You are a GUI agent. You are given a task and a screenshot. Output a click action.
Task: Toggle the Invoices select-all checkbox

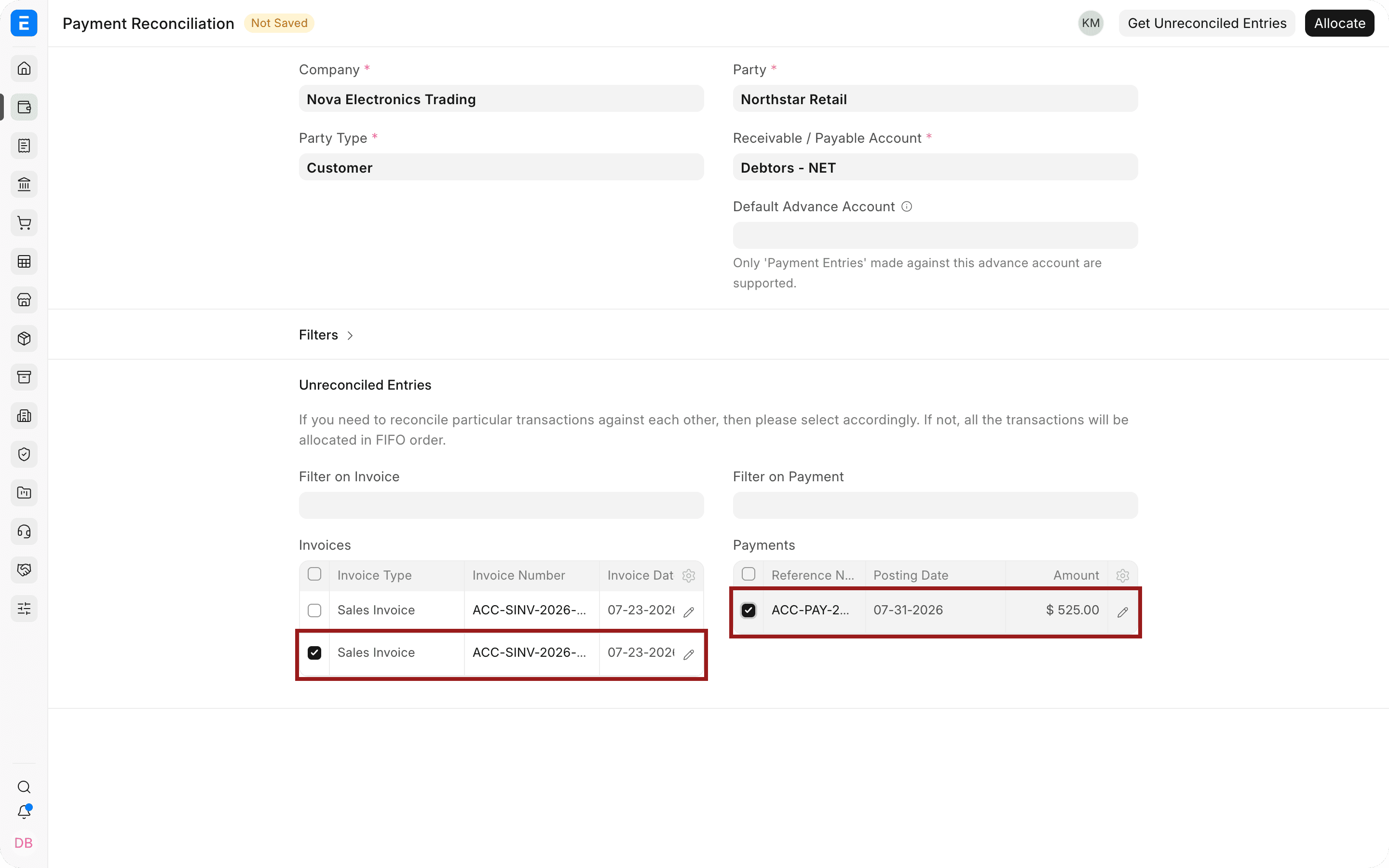[x=314, y=574]
